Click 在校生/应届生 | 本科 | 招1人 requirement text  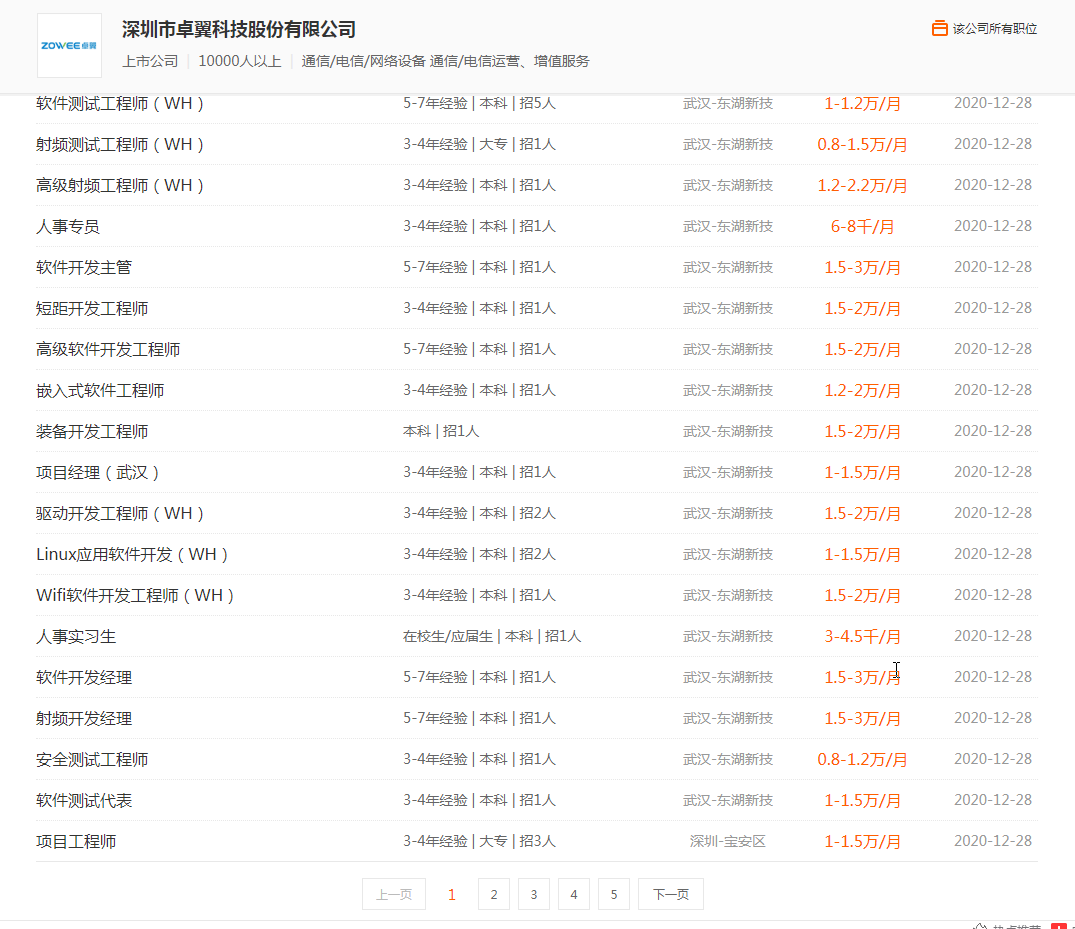point(492,636)
